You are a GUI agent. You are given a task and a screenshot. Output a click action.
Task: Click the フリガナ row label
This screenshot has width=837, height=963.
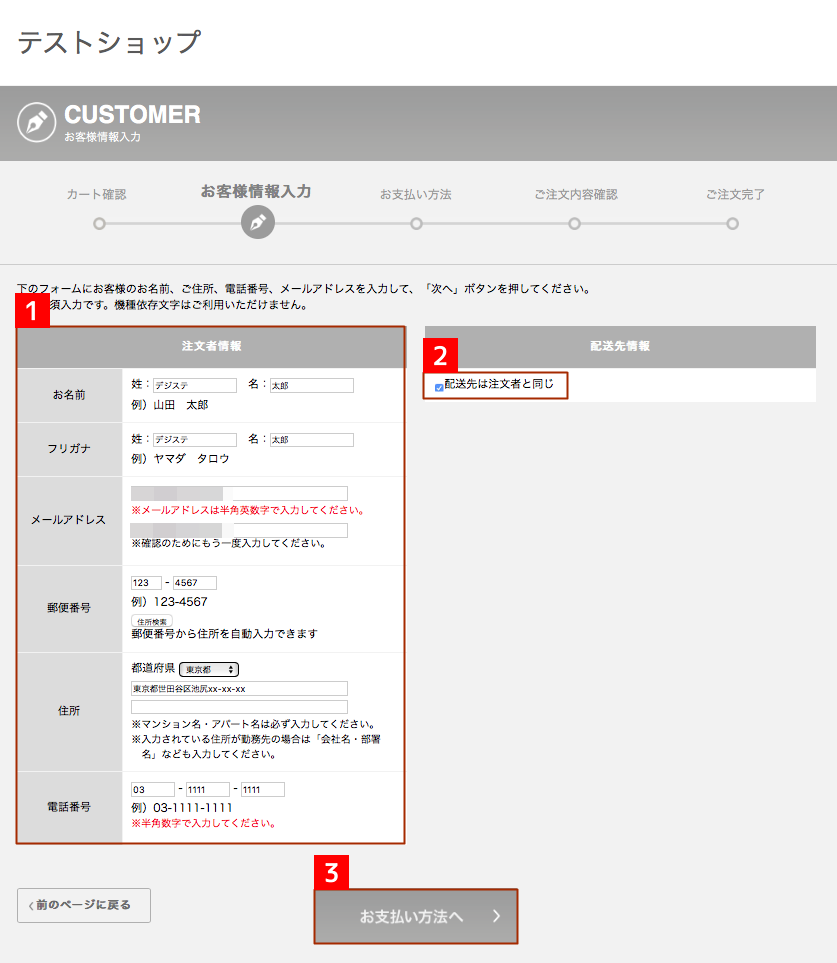69,449
